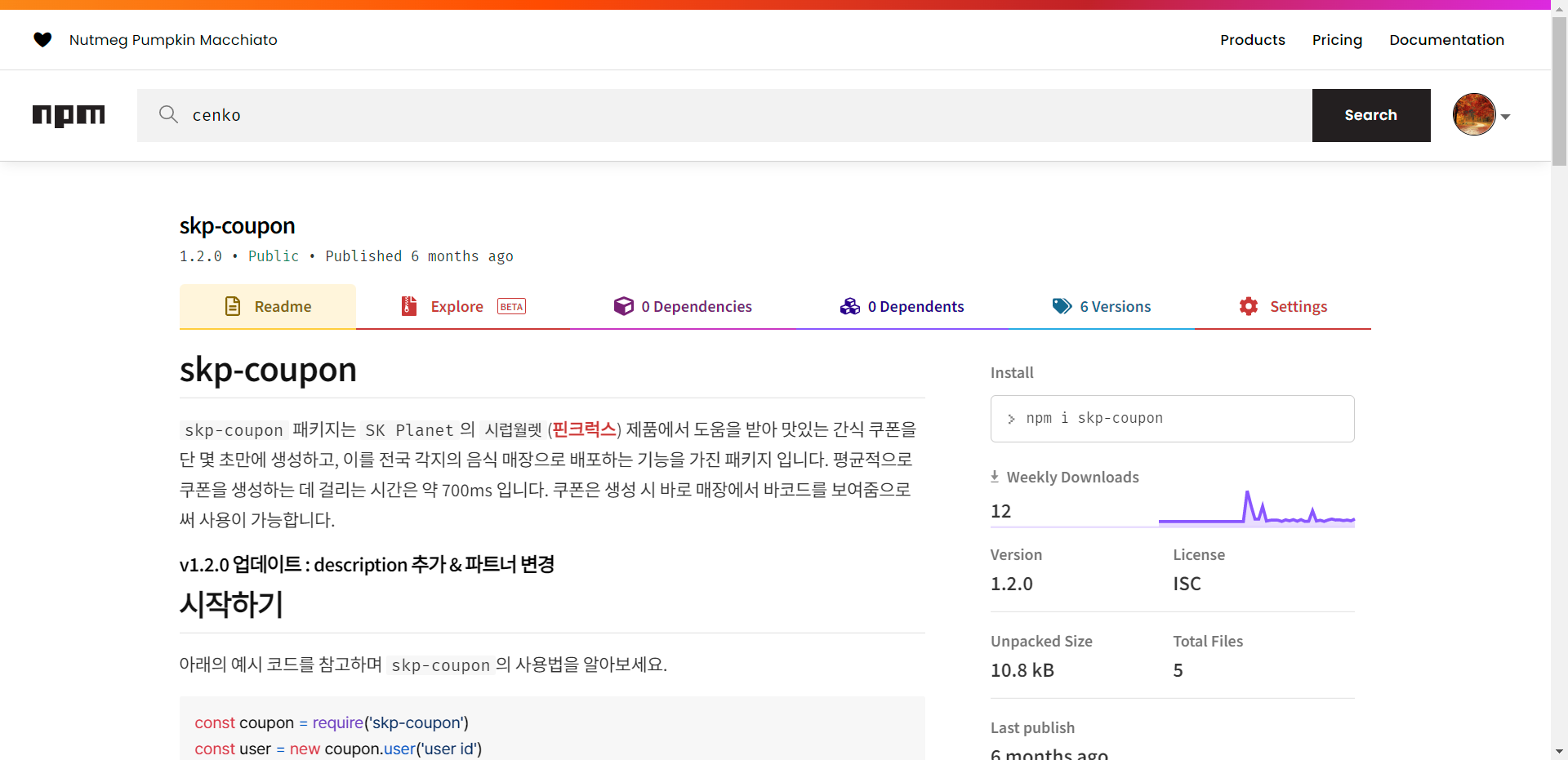1568x760 pixels.
Task: Click the npm logo
Action: tap(69, 115)
